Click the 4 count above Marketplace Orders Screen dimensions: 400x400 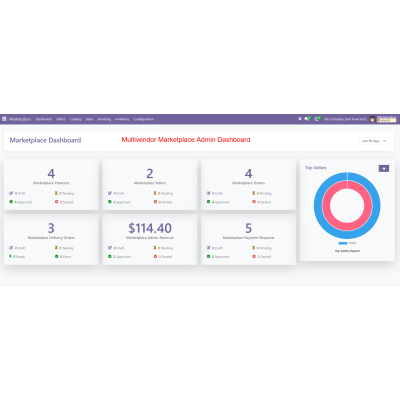pos(248,174)
